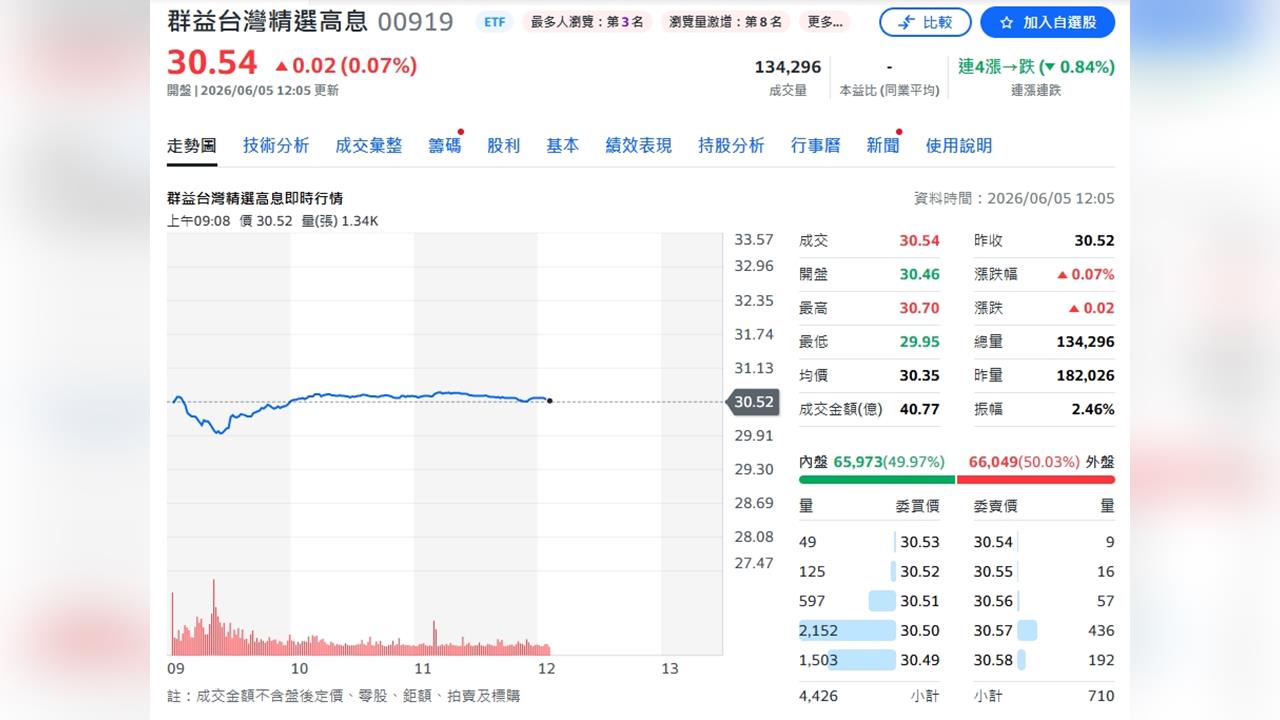Image resolution: width=1280 pixels, height=720 pixels.
Task: Click 均價 value 30.35
Action: 919,375
